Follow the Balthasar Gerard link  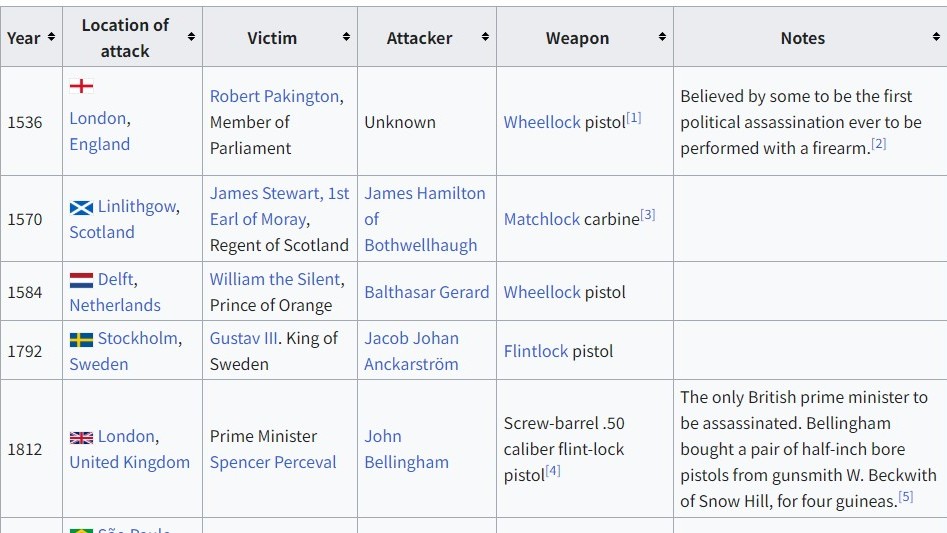tap(426, 292)
